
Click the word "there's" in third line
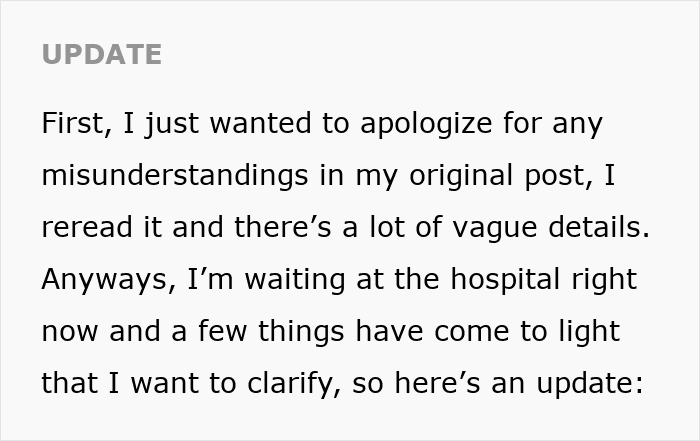click(283, 227)
